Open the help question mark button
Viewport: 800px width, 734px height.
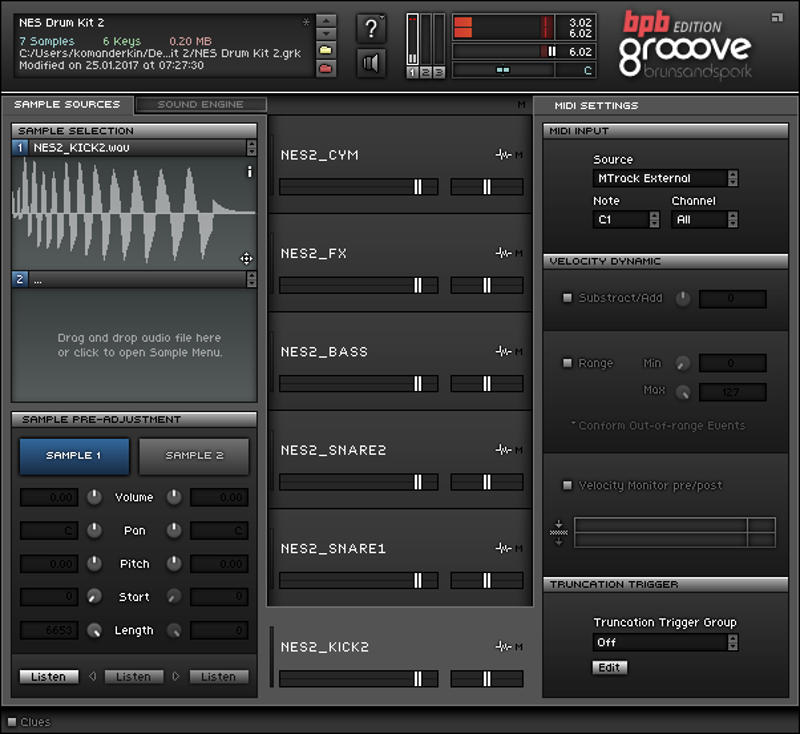coord(371,28)
